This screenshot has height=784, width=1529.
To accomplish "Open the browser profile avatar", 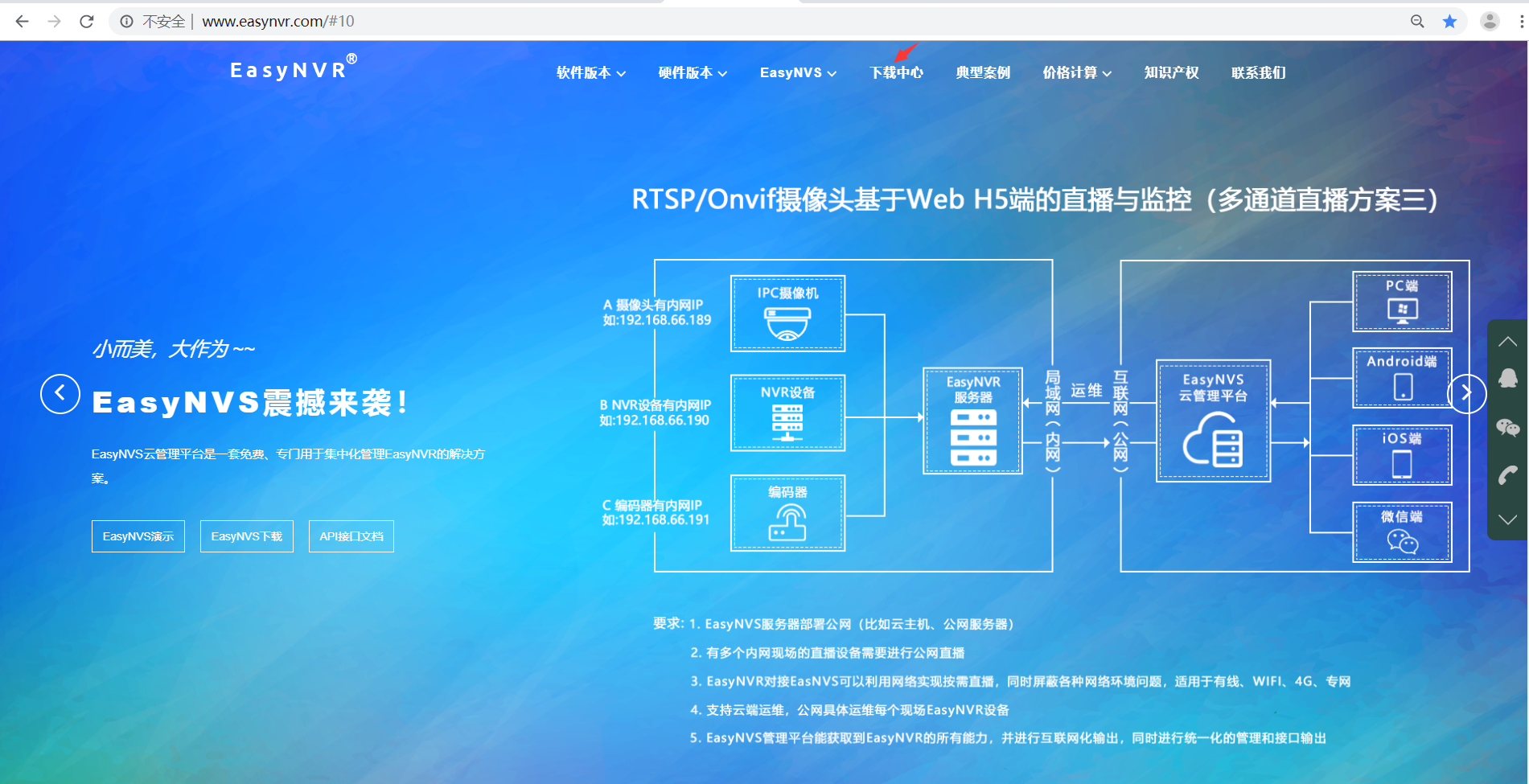I will click(x=1490, y=22).
